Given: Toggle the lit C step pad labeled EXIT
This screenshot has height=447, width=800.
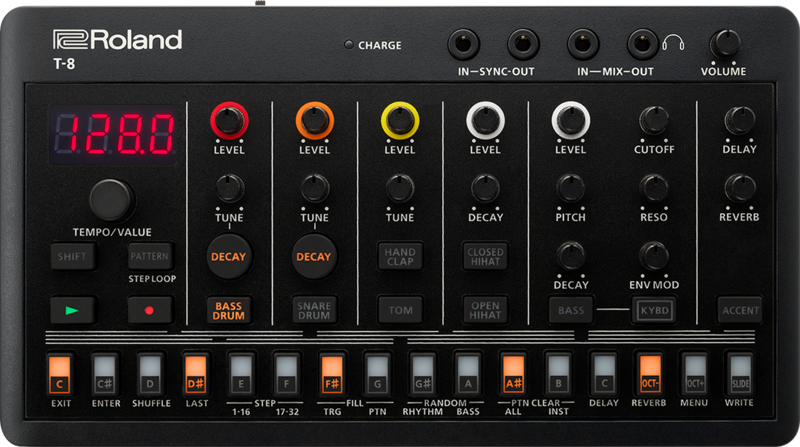Looking at the screenshot, I should (x=60, y=371).
